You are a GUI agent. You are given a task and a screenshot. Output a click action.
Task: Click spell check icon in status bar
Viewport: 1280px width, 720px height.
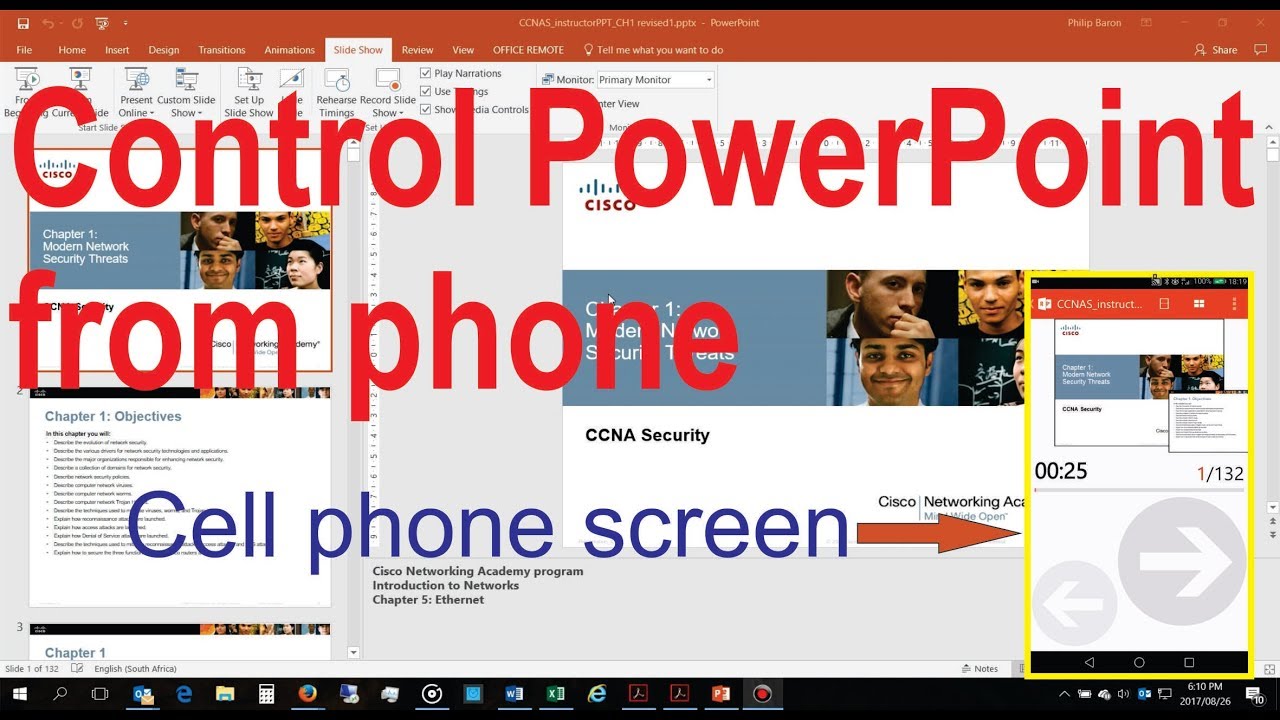click(76, 669)
